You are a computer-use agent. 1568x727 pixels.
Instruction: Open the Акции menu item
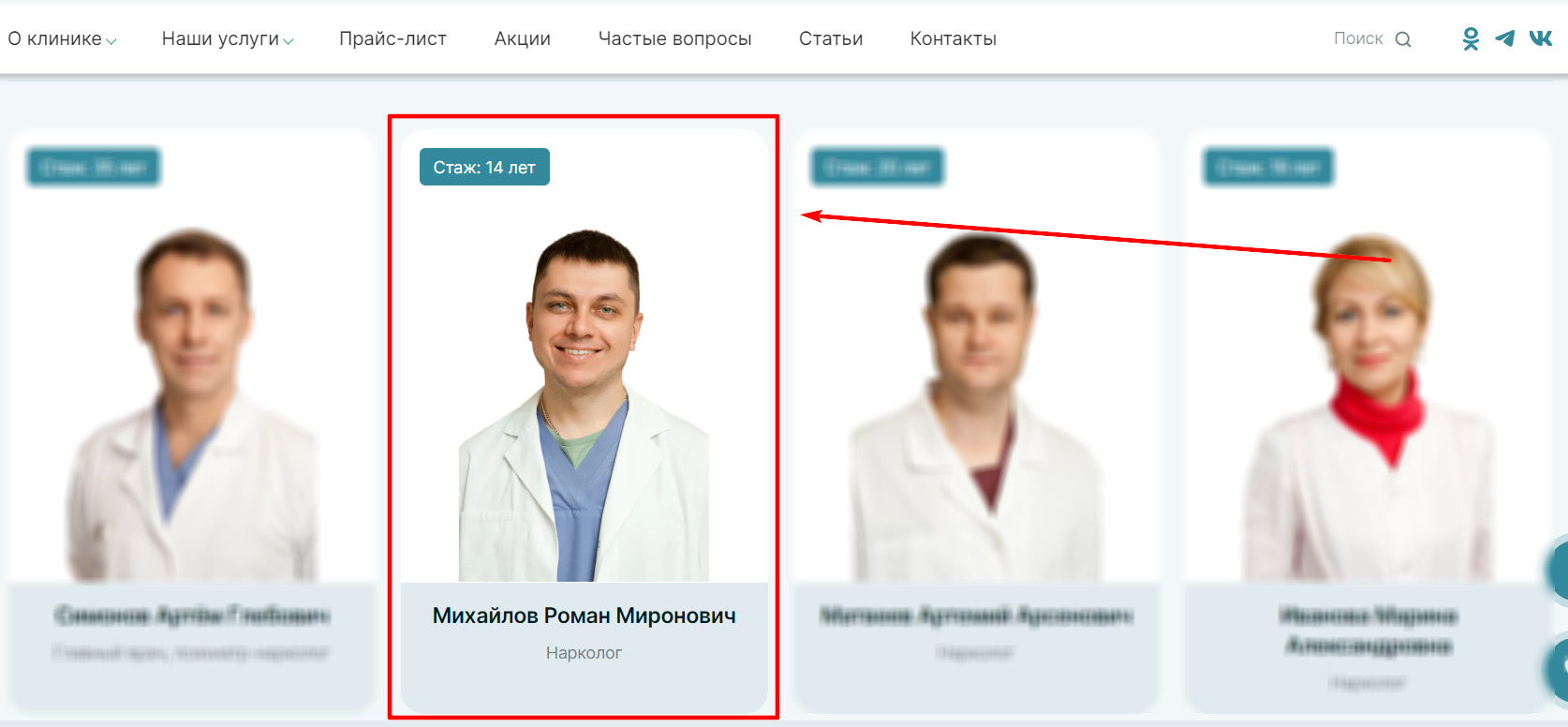tap(523, 38)
